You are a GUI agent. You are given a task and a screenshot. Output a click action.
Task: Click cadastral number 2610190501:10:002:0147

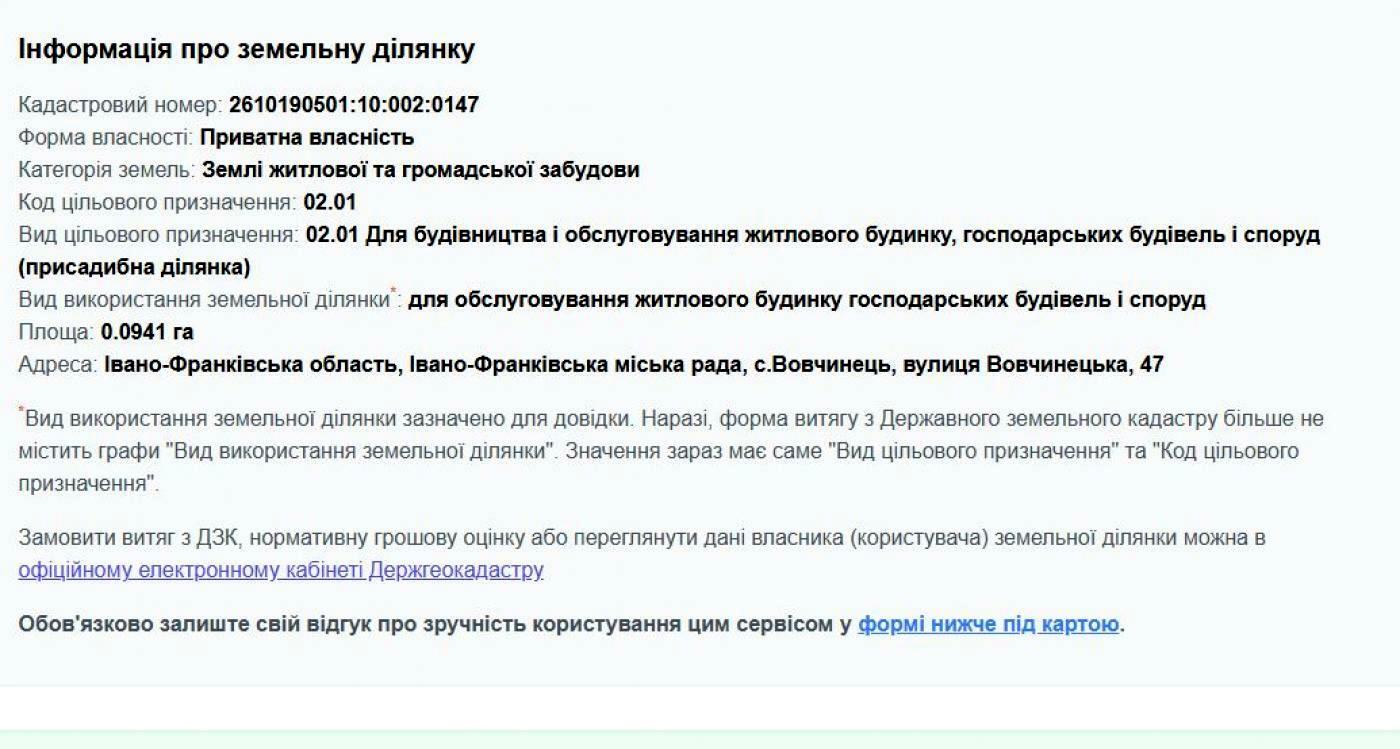354,105
